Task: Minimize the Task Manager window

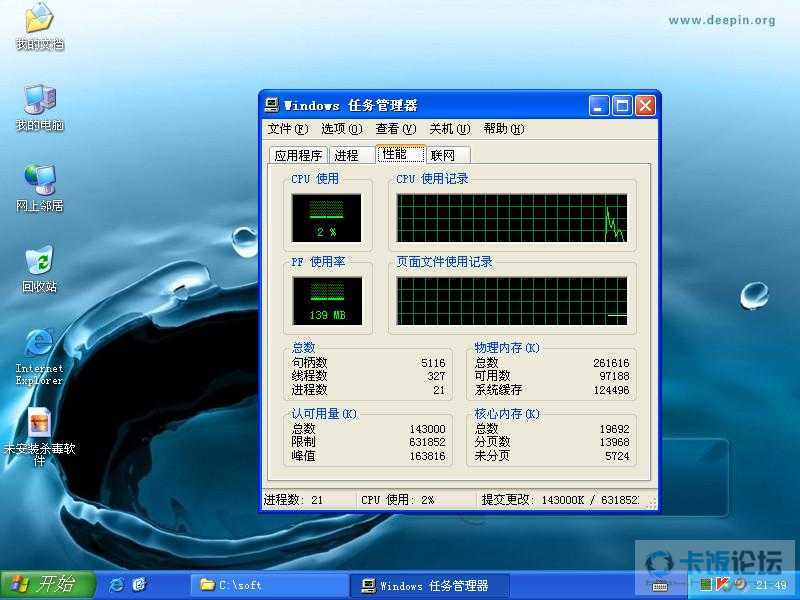Action: (x=598, y=106)
